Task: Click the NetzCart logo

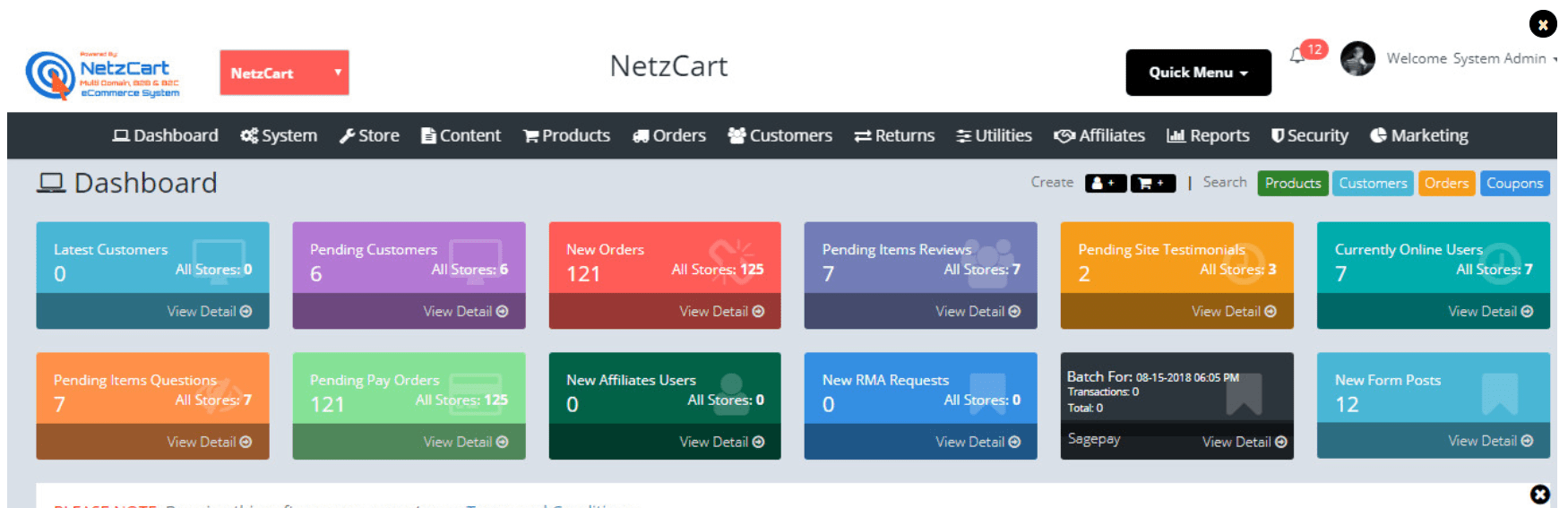Action: 102,74
